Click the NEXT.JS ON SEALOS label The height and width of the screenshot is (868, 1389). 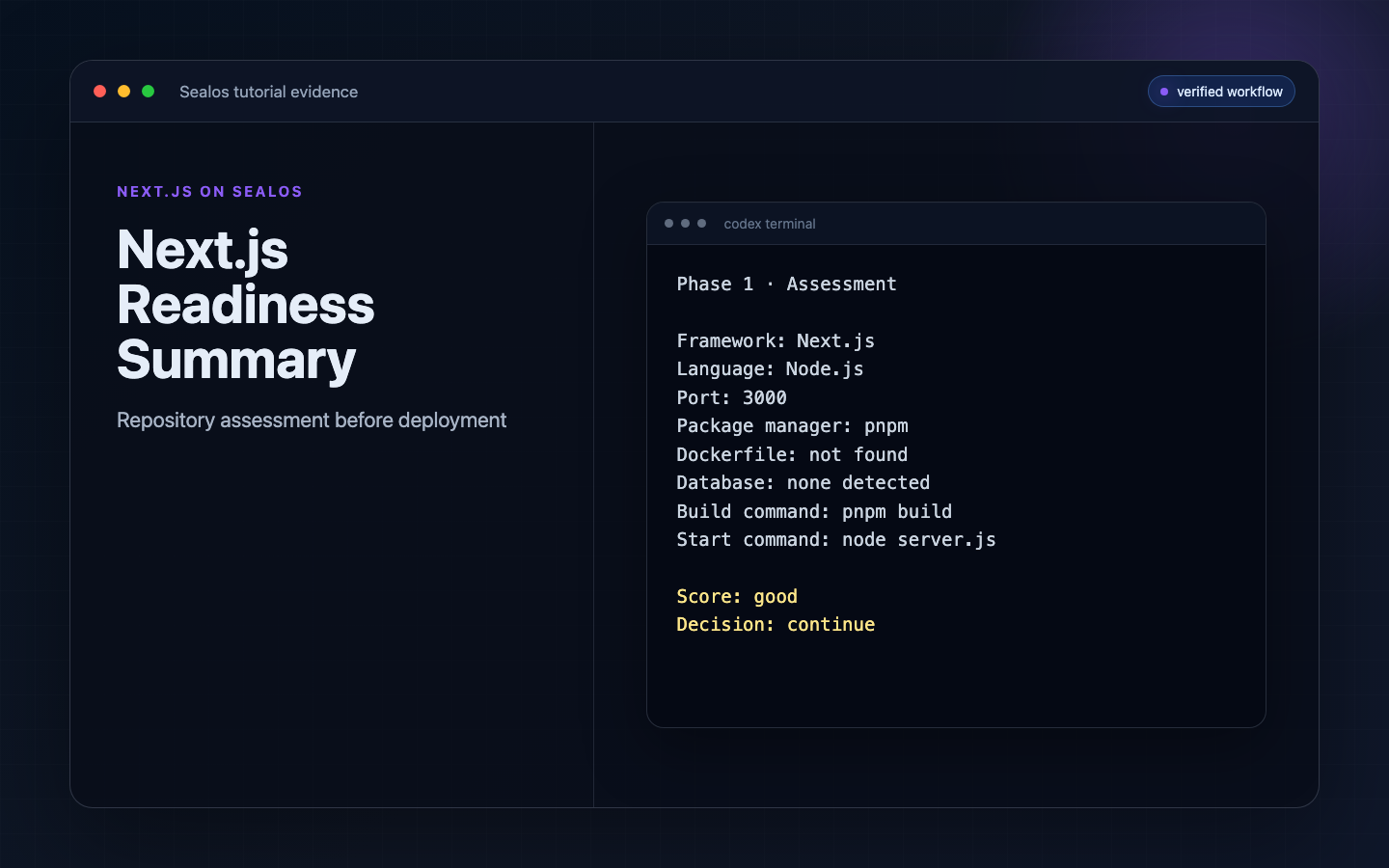[209, 192]
